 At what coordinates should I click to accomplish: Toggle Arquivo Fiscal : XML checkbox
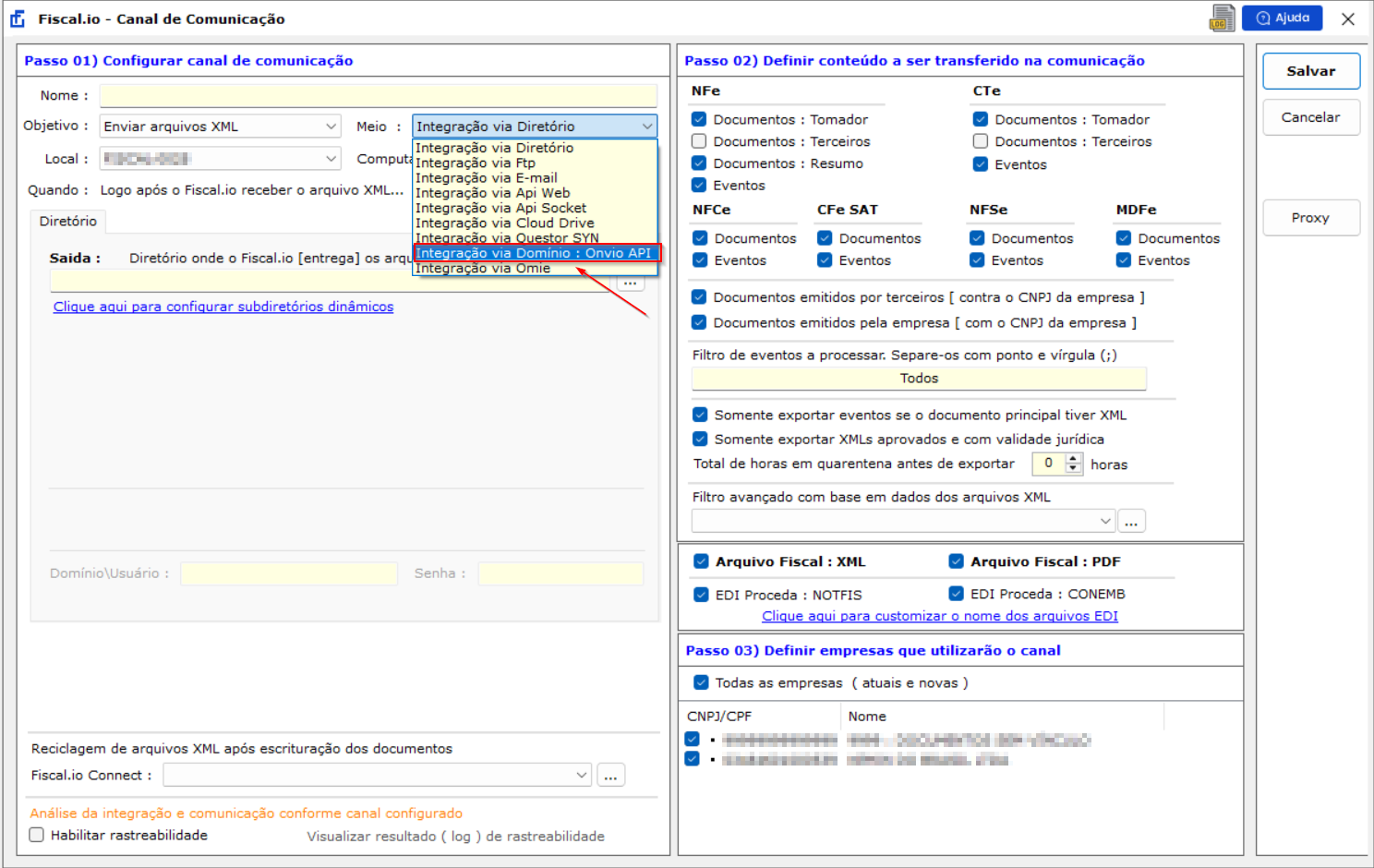tap(701, 561)
